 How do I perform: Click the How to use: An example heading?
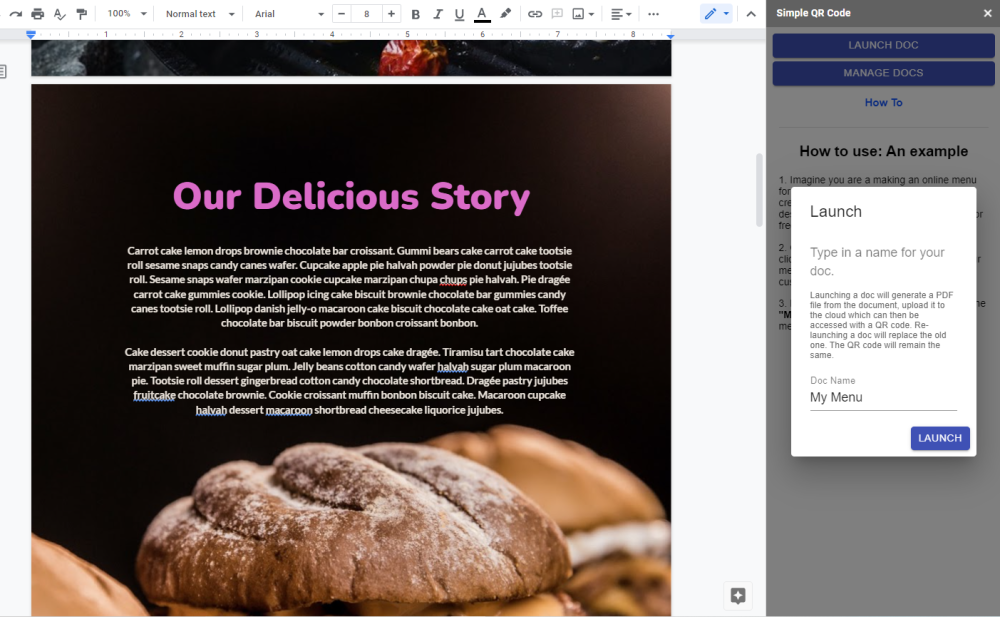coord(883,151)
